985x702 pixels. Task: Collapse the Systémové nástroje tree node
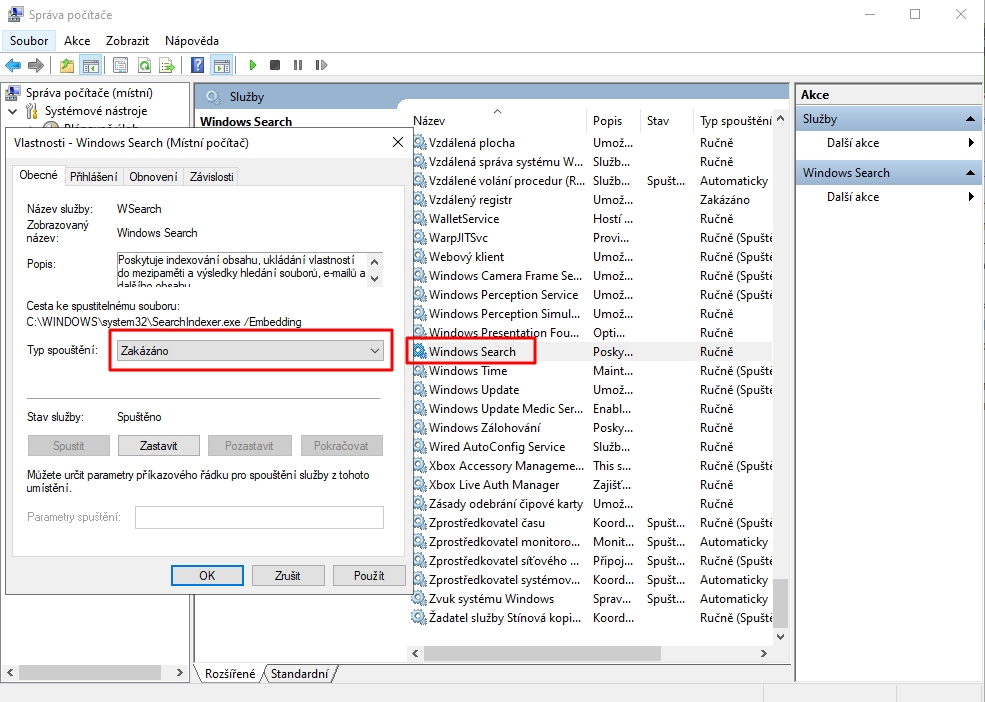13,111
